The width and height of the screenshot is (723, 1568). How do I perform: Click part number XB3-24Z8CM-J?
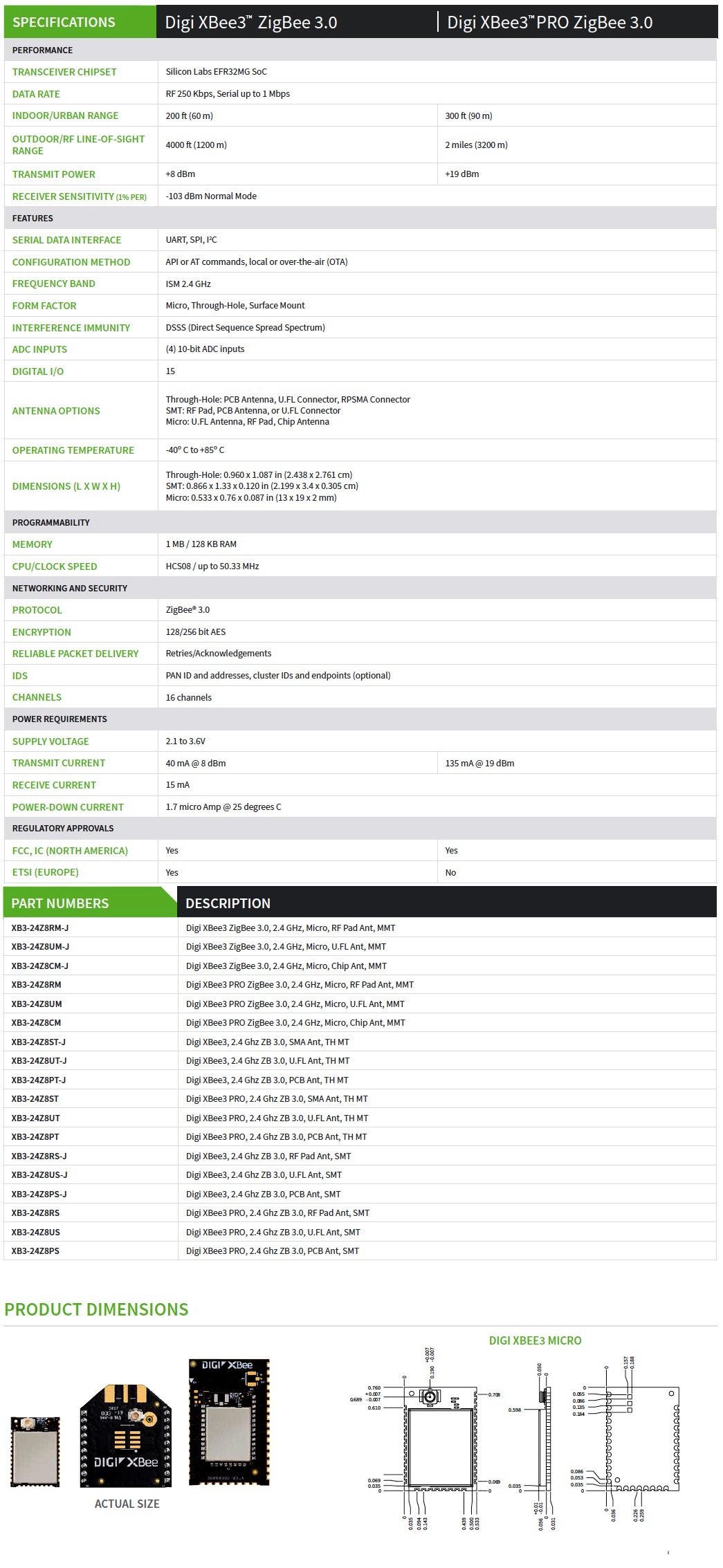point(40,966)
